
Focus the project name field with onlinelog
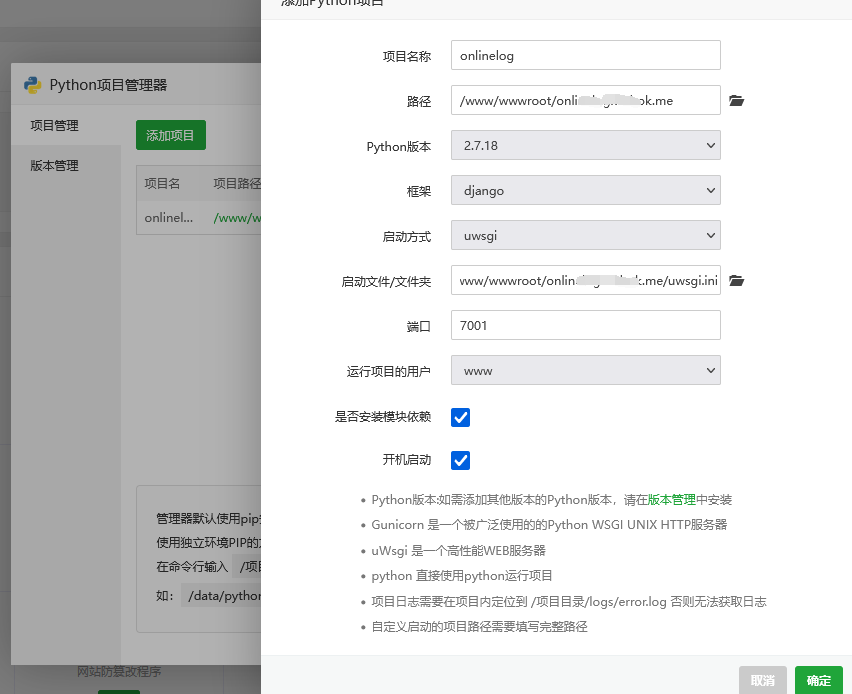pyautogui.click(x=586, y=55)
